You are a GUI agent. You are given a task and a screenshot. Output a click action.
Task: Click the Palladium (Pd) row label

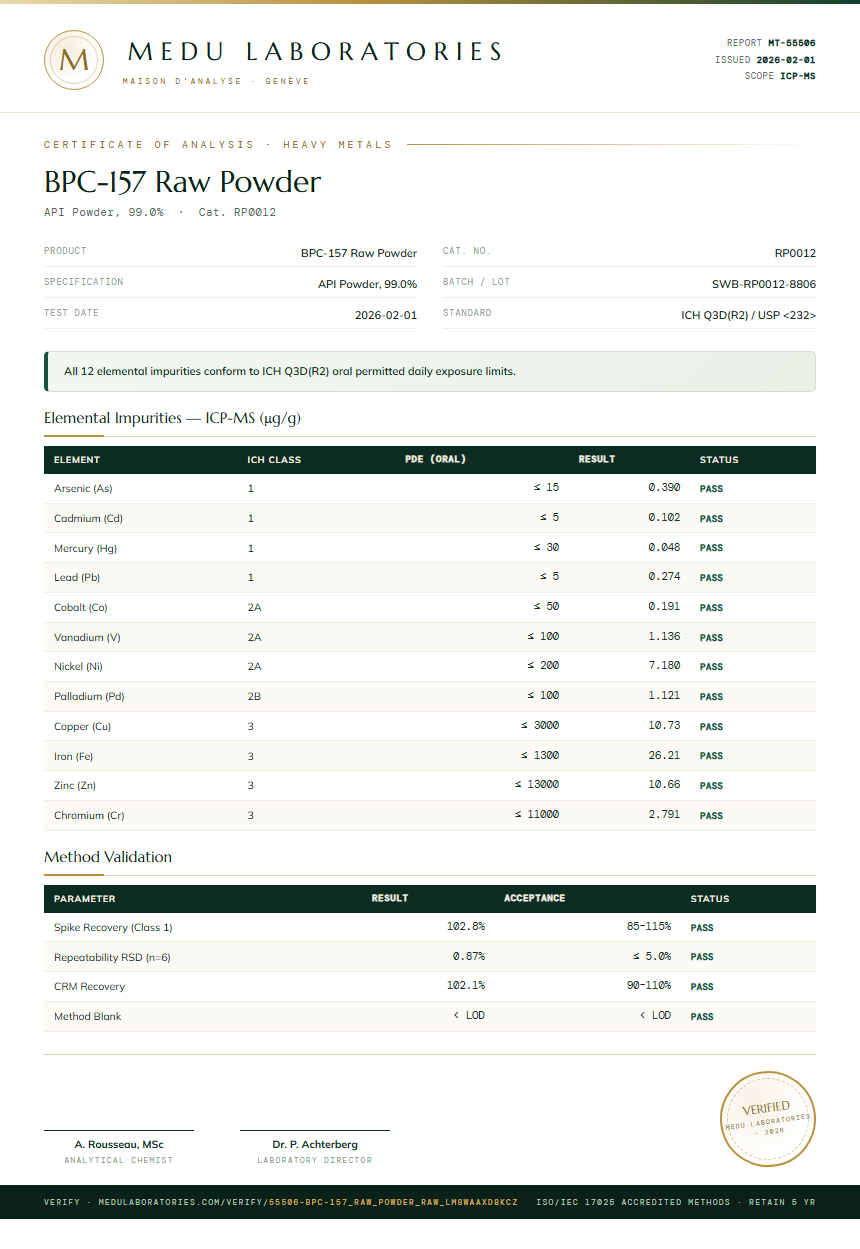89,696
